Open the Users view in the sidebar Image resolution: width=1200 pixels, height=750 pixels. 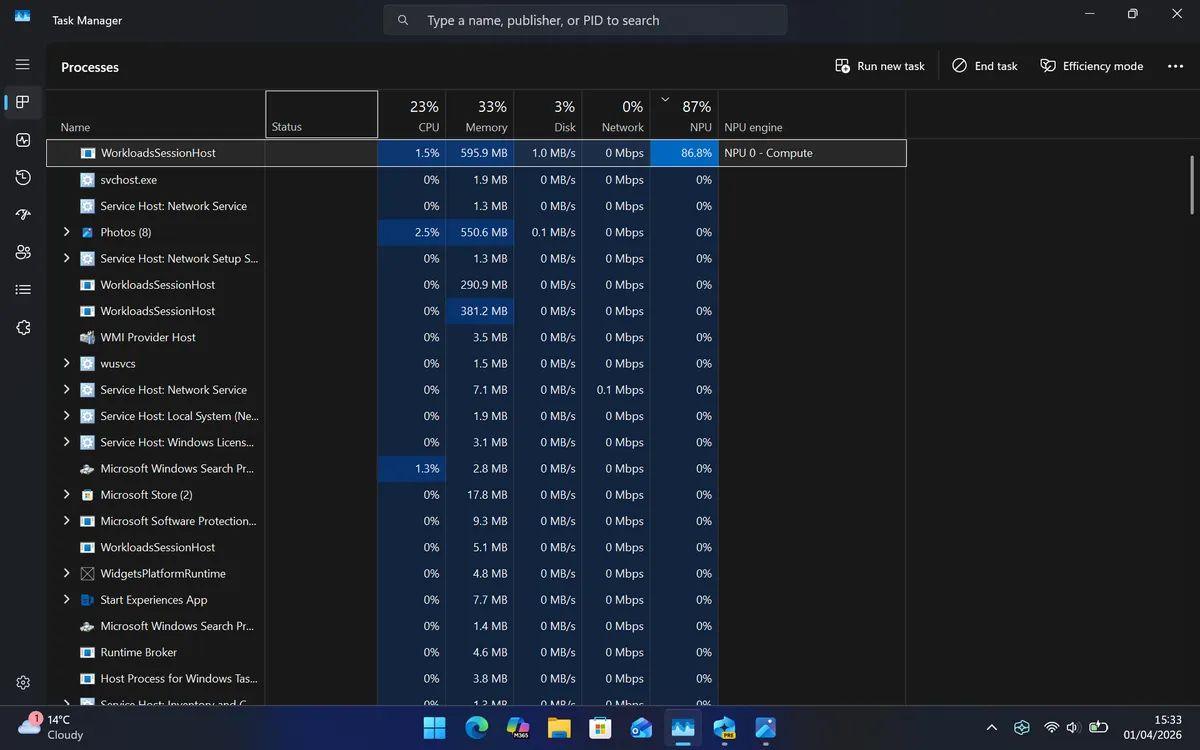[22, 252]
